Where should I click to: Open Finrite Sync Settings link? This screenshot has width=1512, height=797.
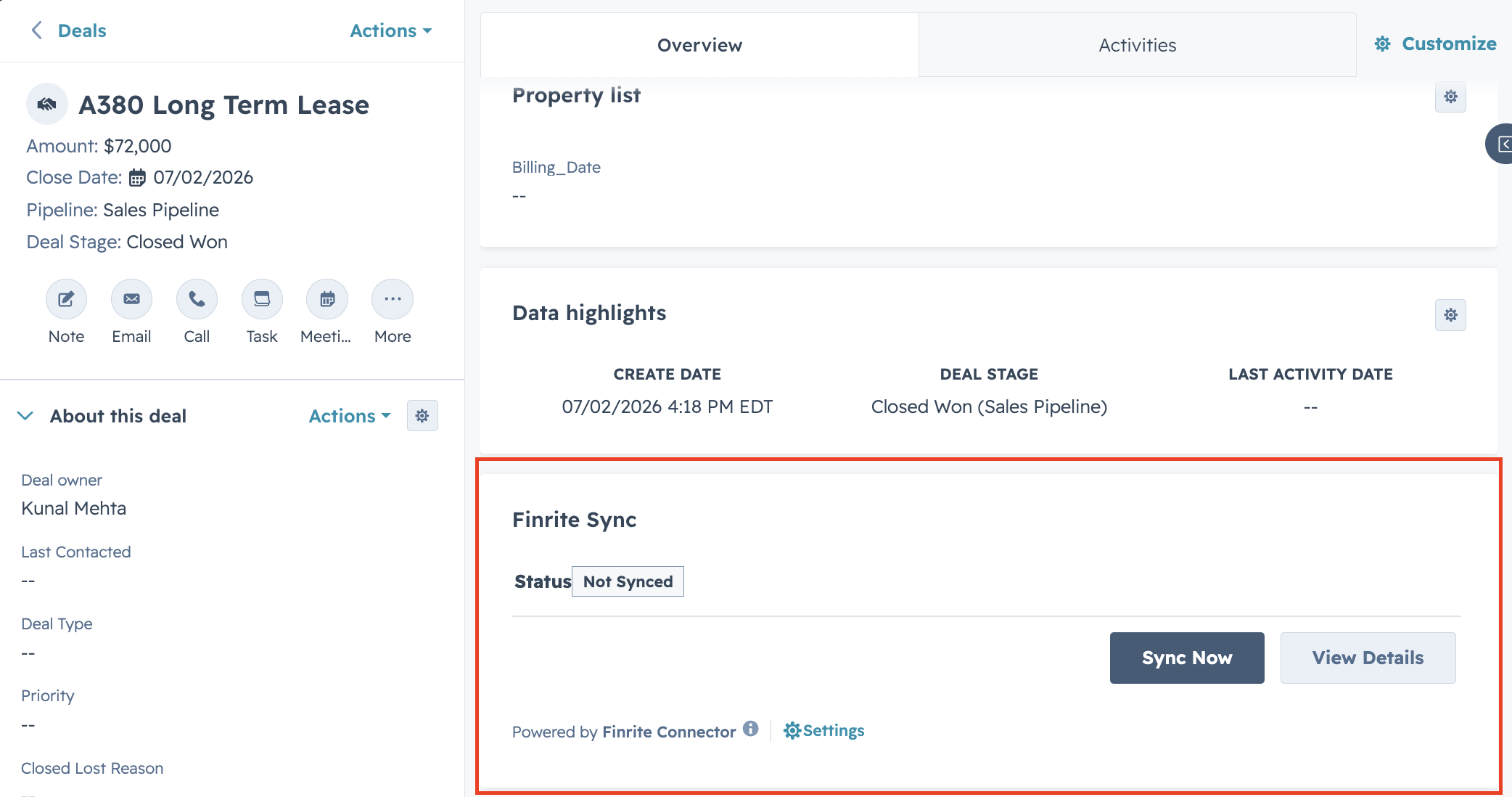click(824, 731)
